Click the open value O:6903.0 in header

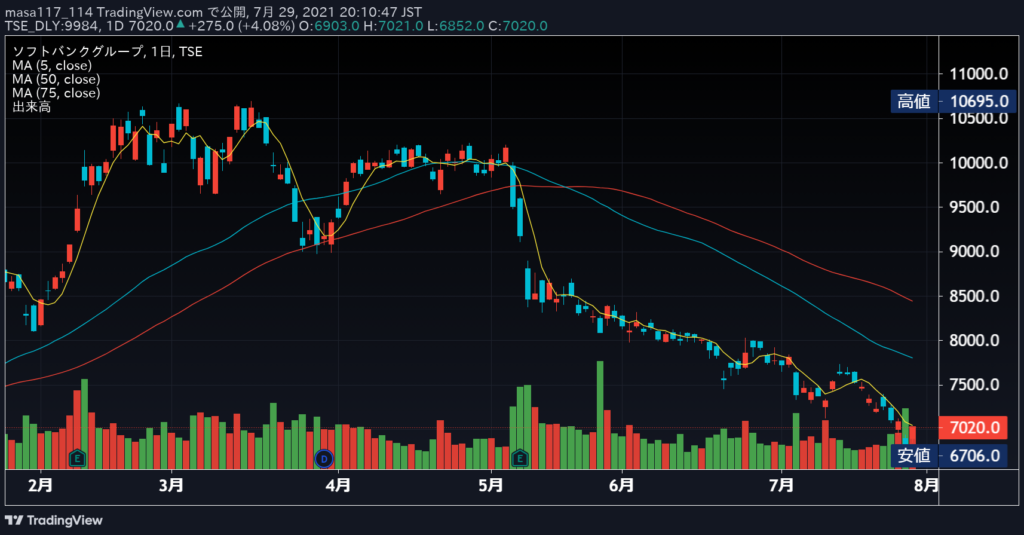tap(329, 26)
